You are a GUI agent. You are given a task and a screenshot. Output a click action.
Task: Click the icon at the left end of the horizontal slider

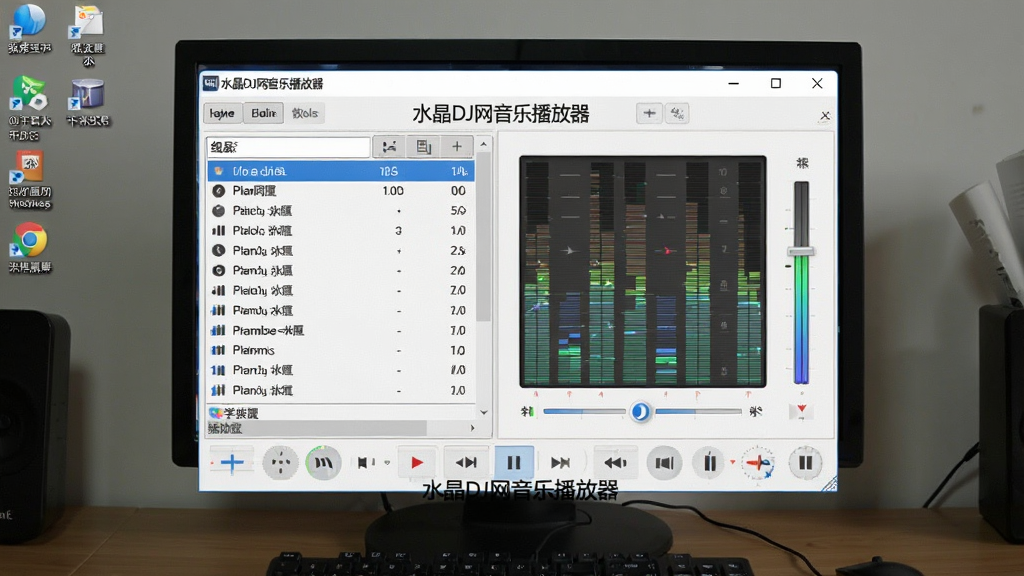click(x=527, y=411)
